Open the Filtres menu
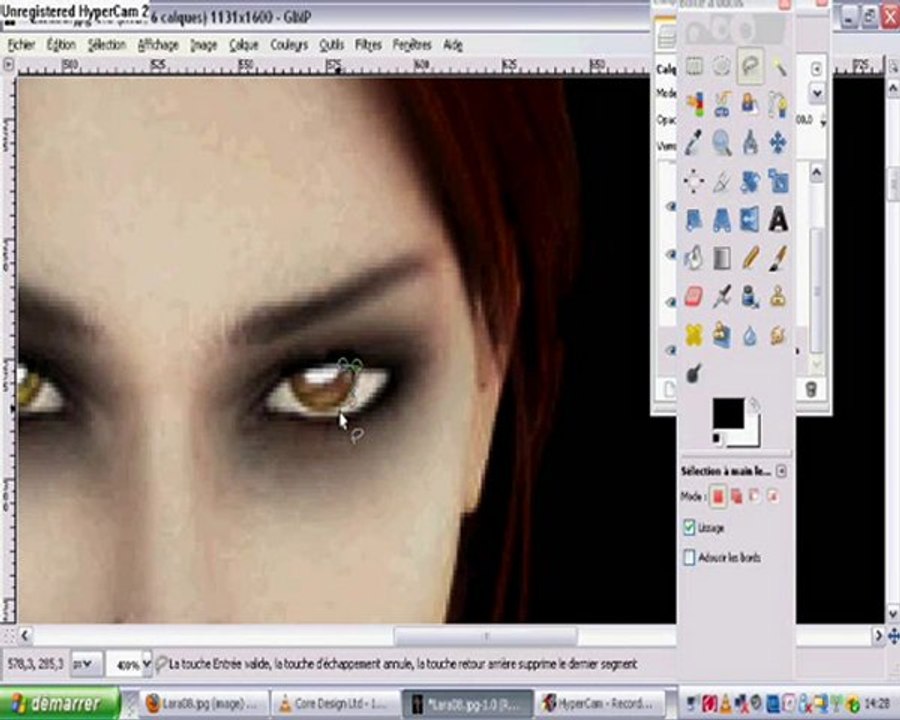This screenshot has height=720, width=900. (368, 45)
